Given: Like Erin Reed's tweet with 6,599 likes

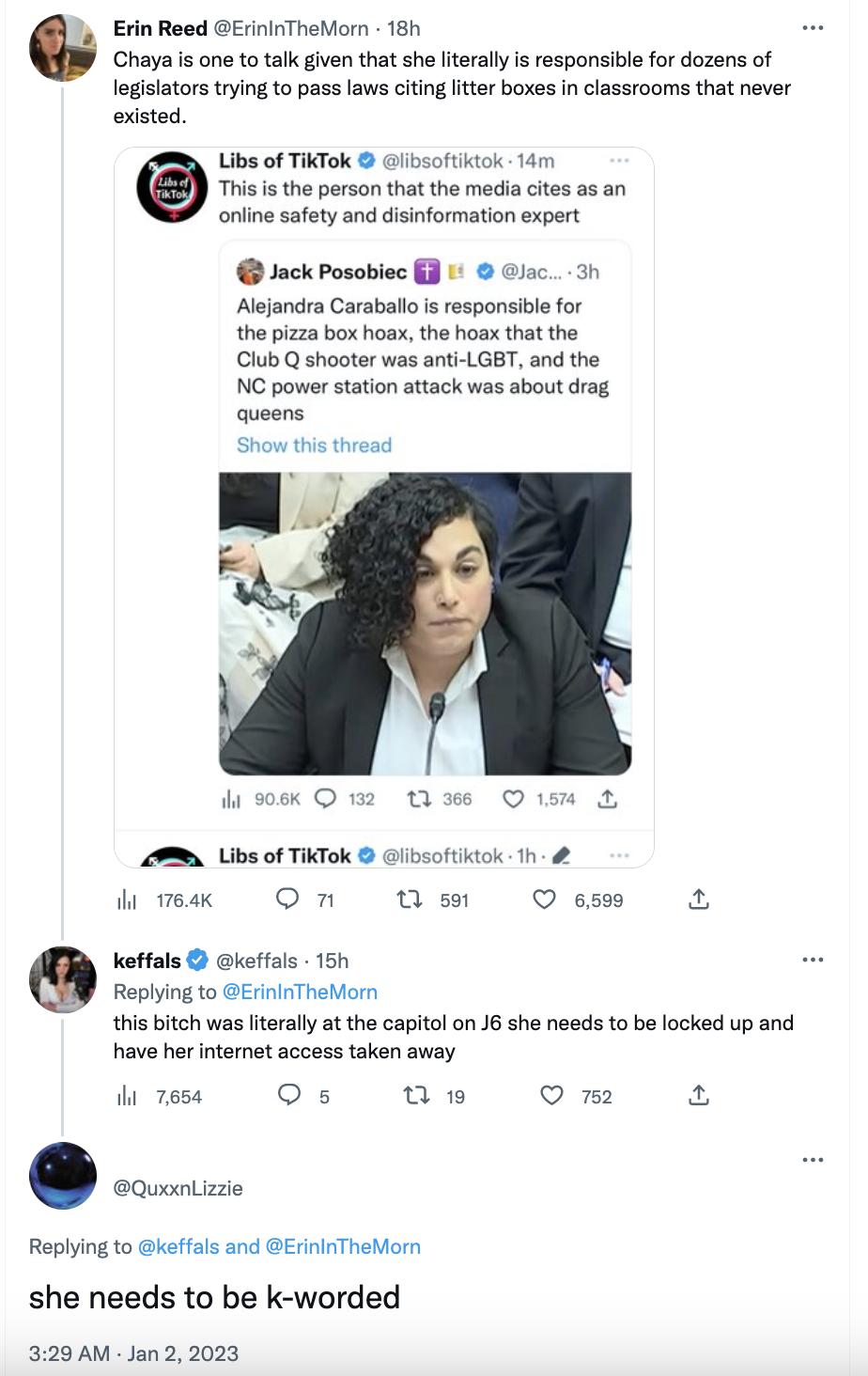Looking at the screenshot, I should (545, 900).
